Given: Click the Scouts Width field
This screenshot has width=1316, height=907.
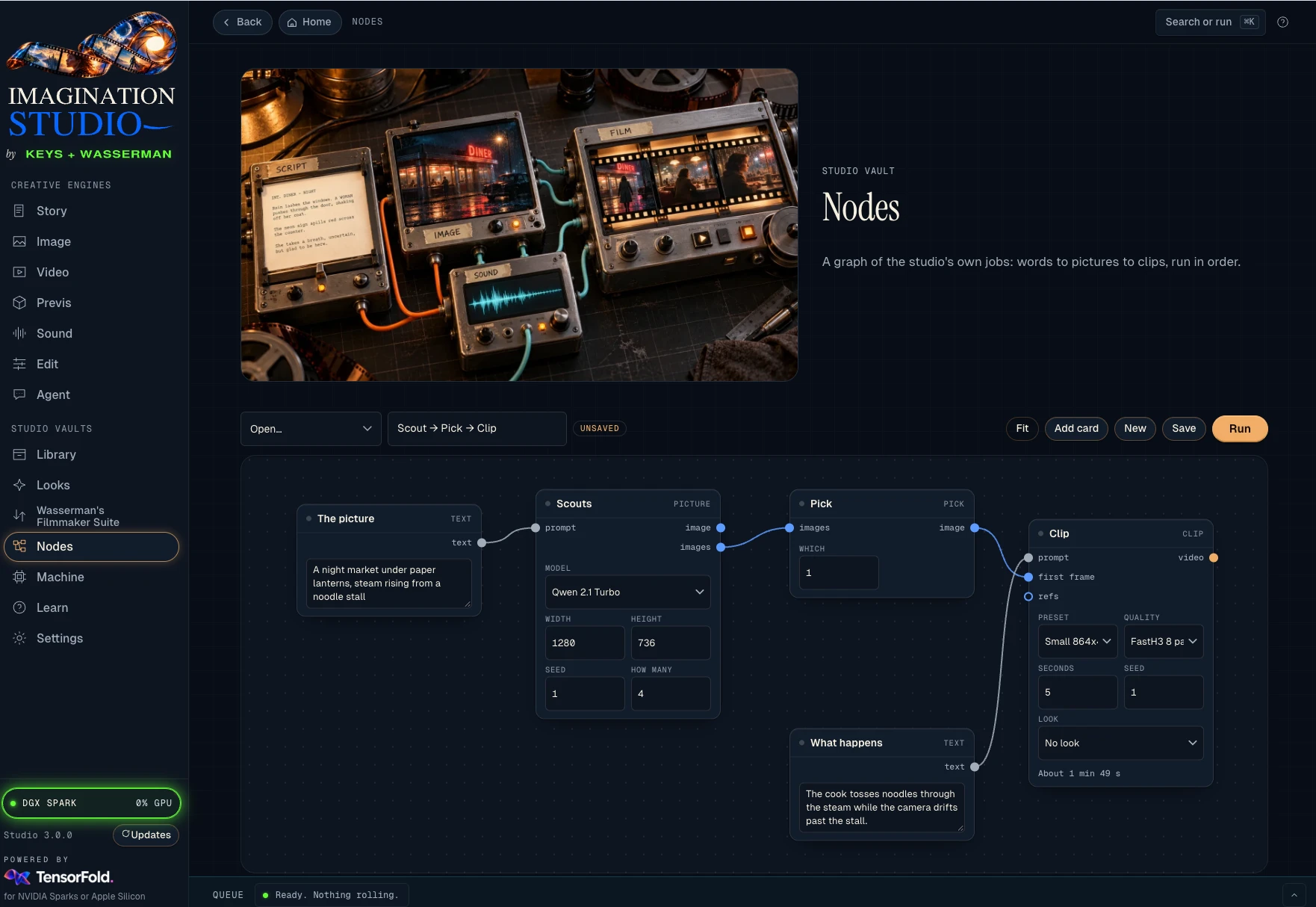Looking at the screenshot, I should [585, 643].
